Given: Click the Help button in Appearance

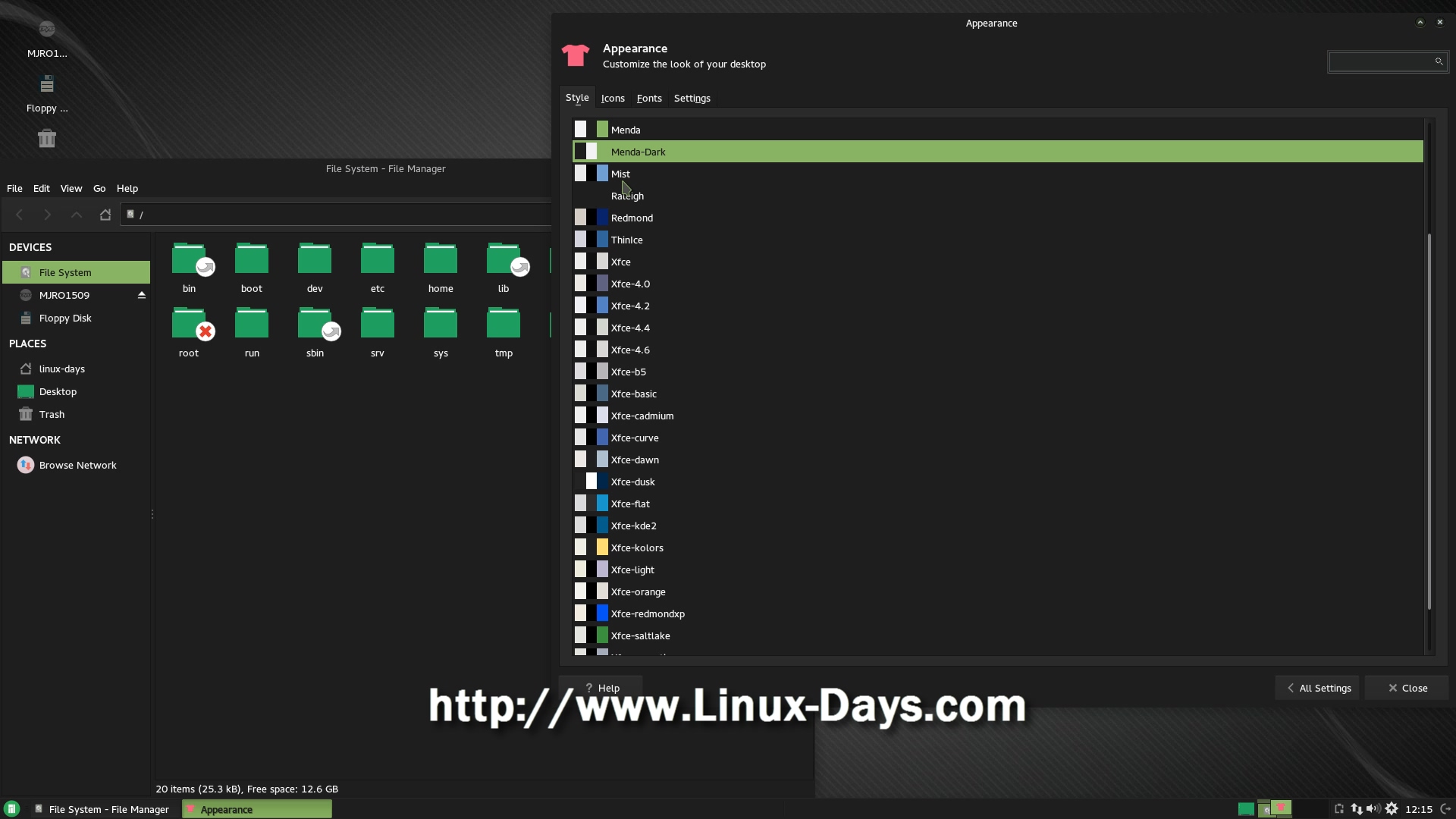Looking at the screenshot, I should click(x=602, y=688).
